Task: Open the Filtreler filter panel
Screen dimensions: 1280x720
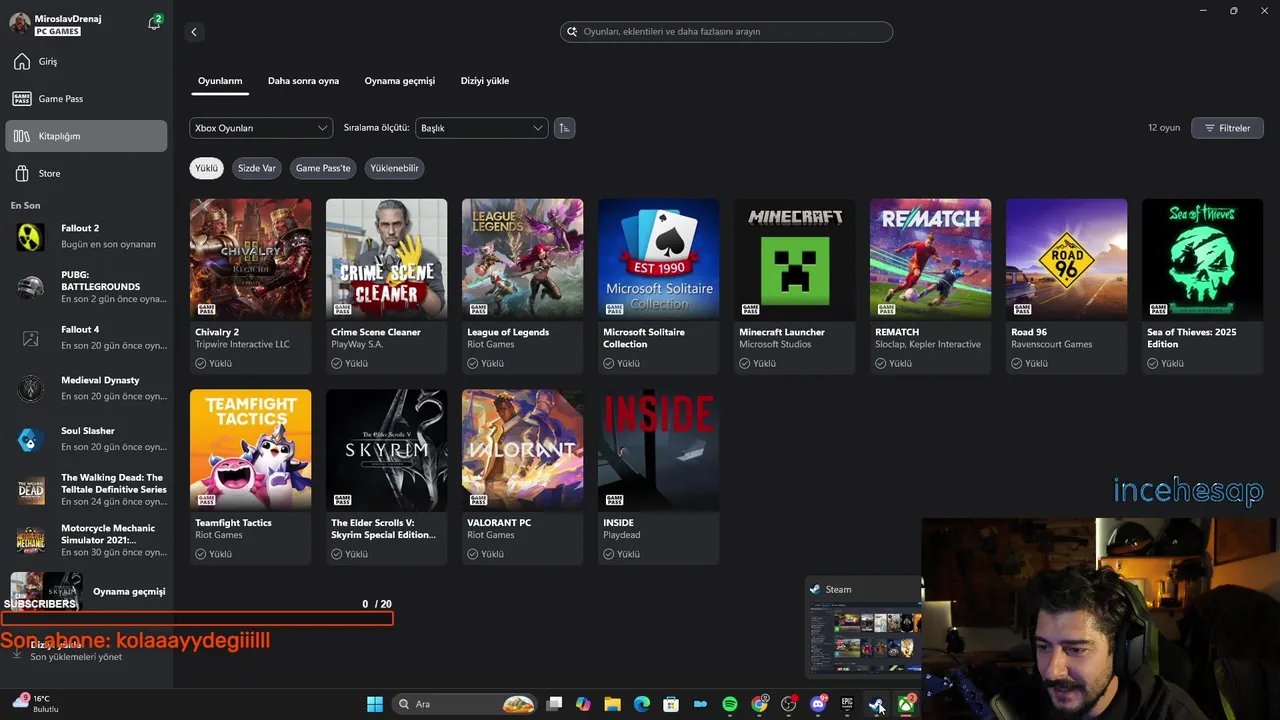Action: click(1227, 128)
